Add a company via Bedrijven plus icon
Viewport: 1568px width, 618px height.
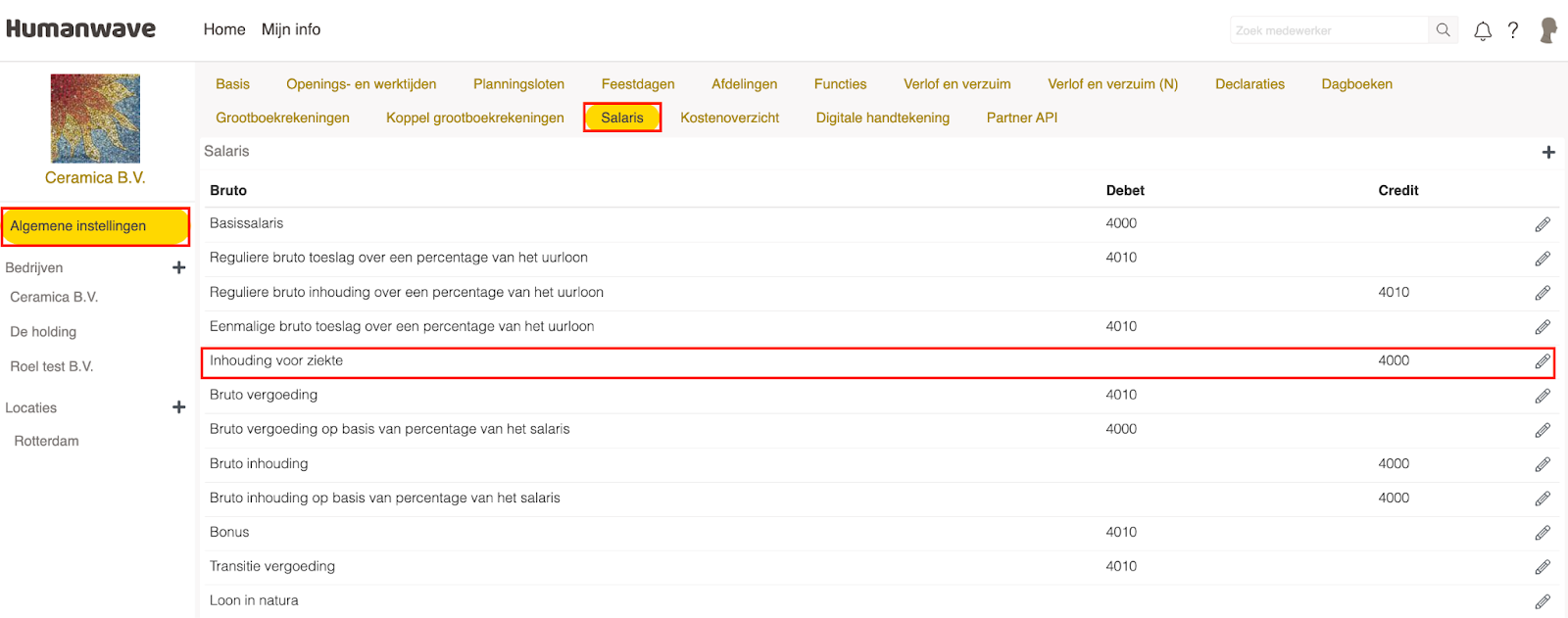178,267
